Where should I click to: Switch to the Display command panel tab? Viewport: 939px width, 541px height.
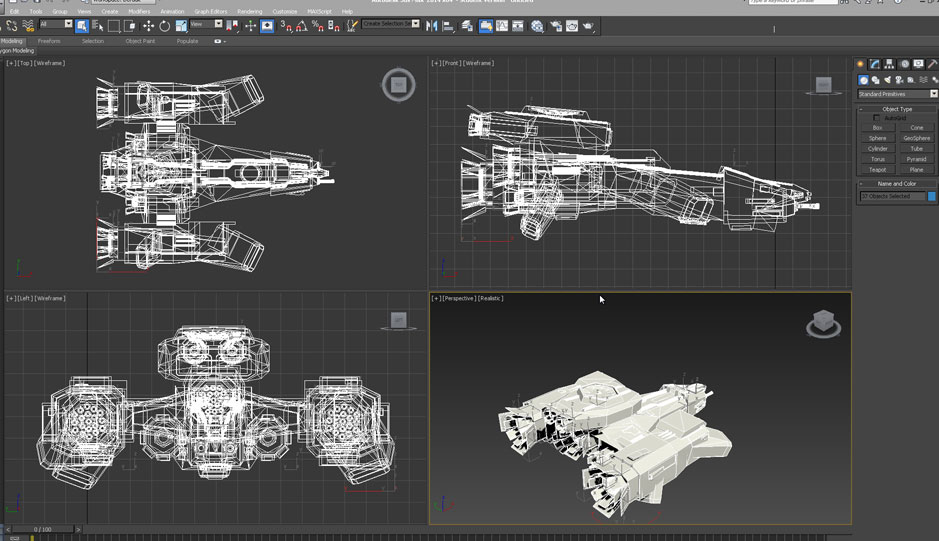click(x=918, y=64)
